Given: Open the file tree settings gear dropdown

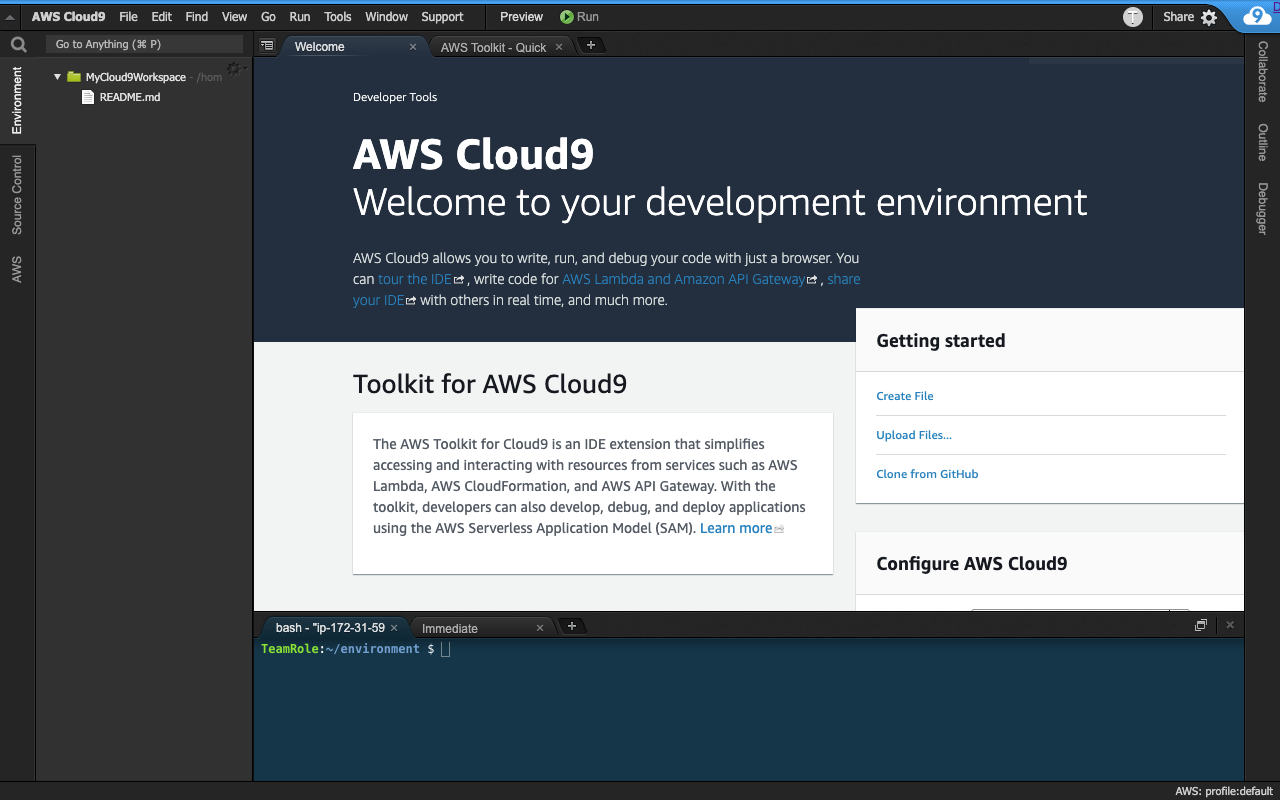Looking at the screenshot, I should (235, 69).
